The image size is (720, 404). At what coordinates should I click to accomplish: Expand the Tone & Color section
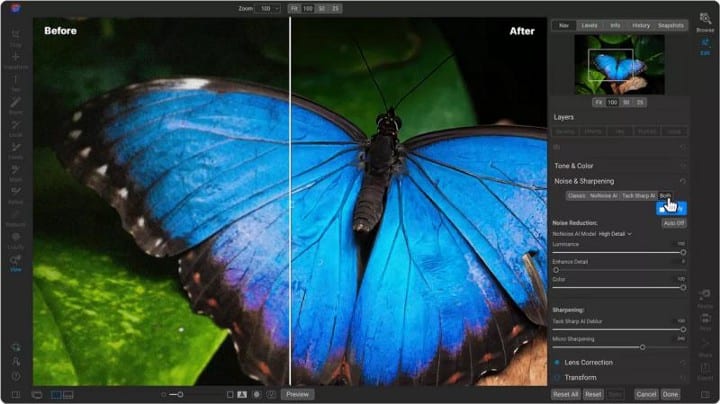pyautogui.click(x=574, y=166)
